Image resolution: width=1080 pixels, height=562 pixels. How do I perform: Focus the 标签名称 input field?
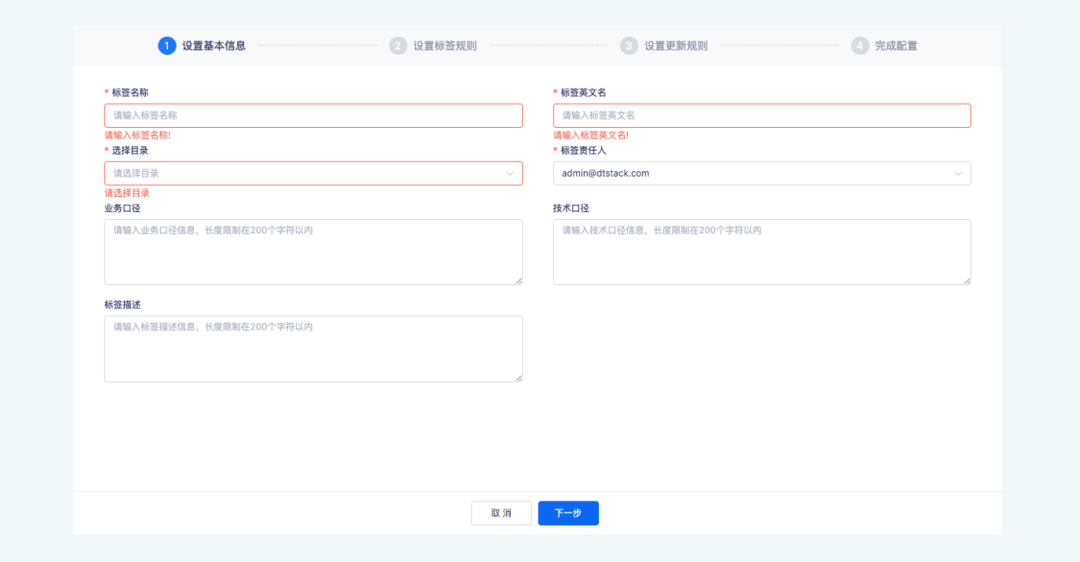pos(313,116)
